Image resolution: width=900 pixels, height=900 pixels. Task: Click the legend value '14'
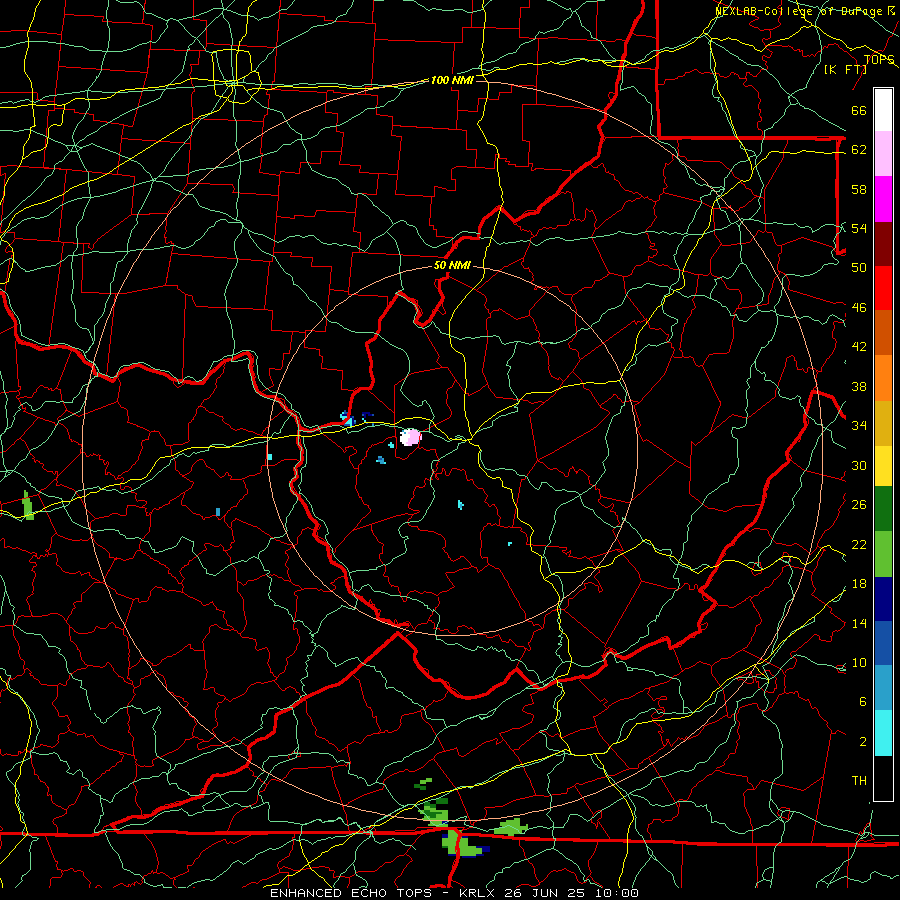tap(859, 623)
